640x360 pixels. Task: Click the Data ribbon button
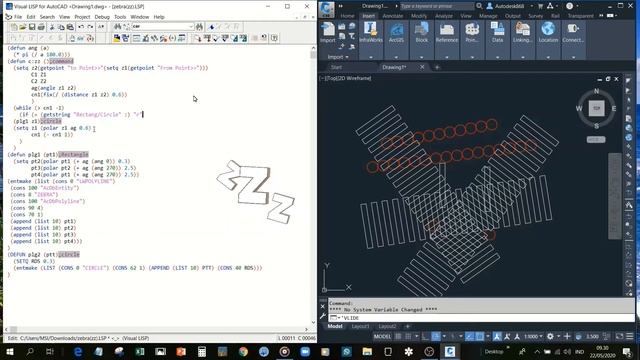coord(497,33)
